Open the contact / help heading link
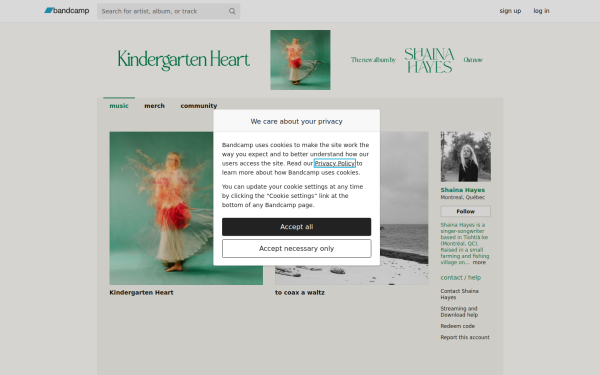The image size is (600, 375). pos(460,277)
